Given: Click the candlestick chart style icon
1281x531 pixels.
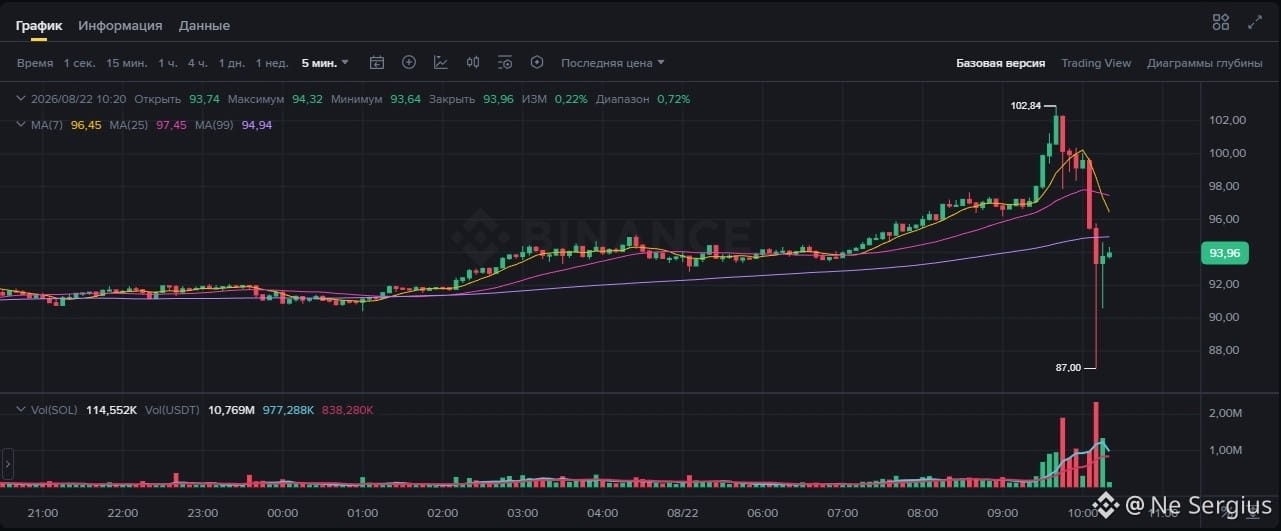Looking at the screenshot, I should (x=473, y=62).
